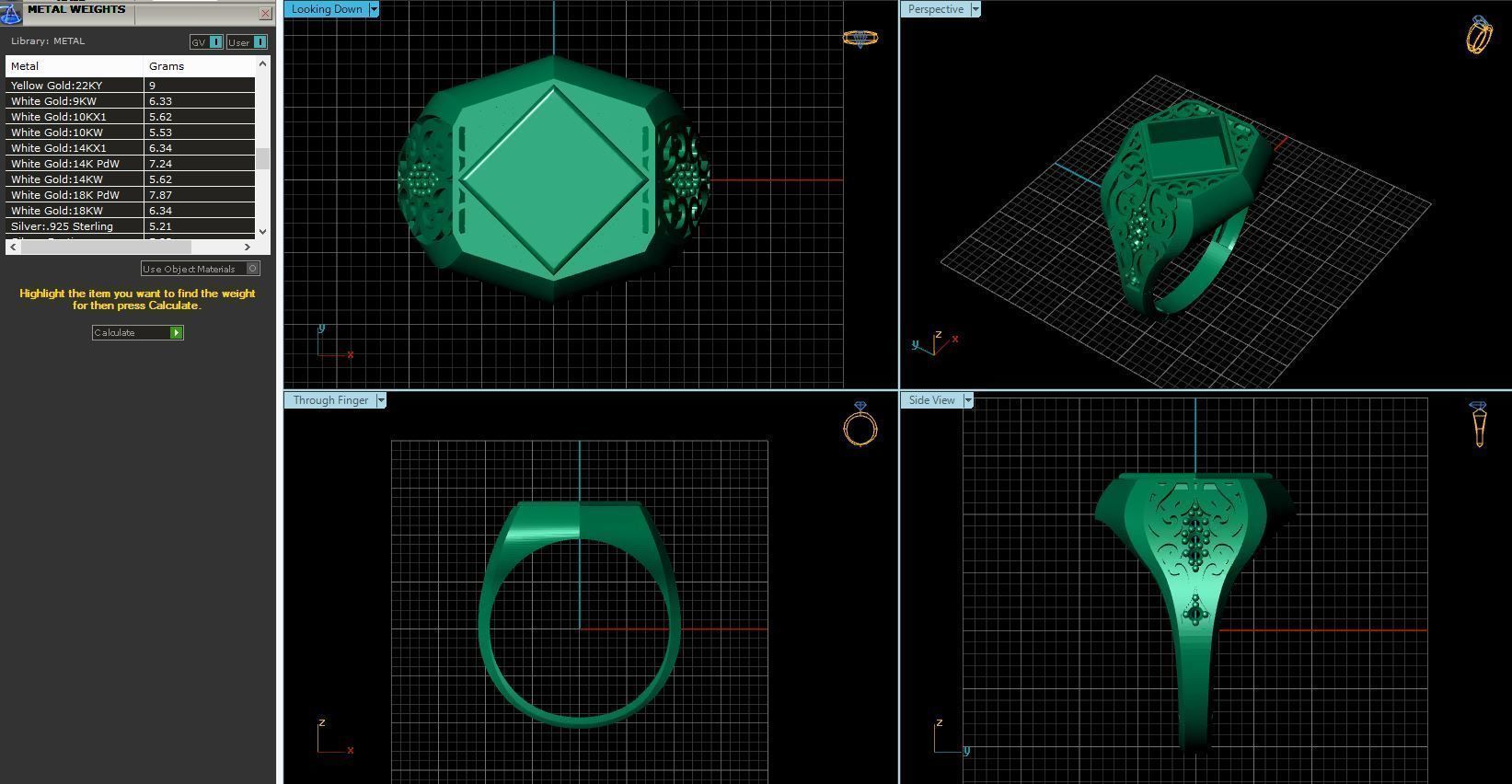Click the horizontal scroll left arrow
Screen dimensions: 1512x784
[13, 247]
